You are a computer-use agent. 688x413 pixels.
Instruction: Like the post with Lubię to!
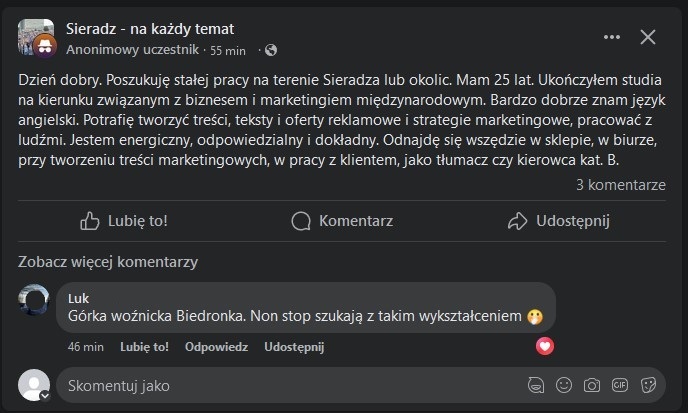123,221
